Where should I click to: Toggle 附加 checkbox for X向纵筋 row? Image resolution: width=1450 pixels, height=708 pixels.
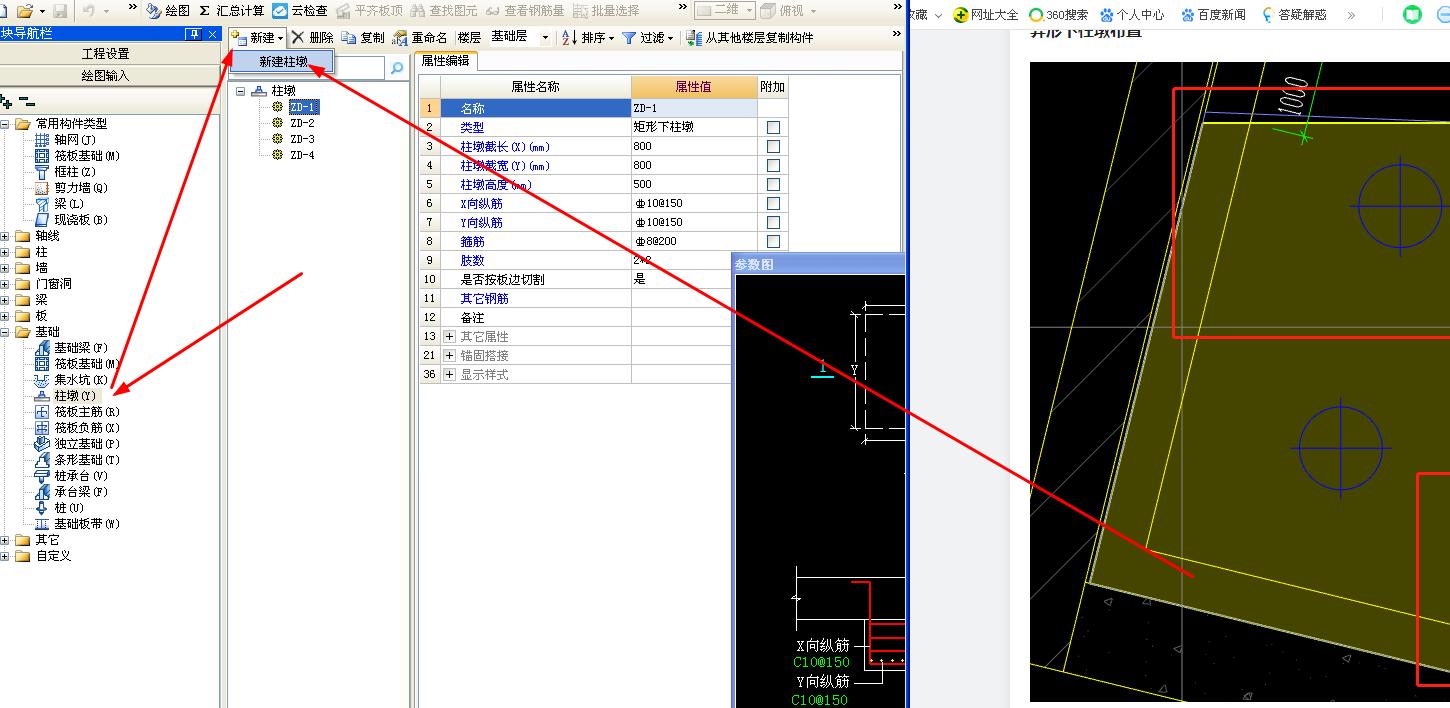pos(773,203)
